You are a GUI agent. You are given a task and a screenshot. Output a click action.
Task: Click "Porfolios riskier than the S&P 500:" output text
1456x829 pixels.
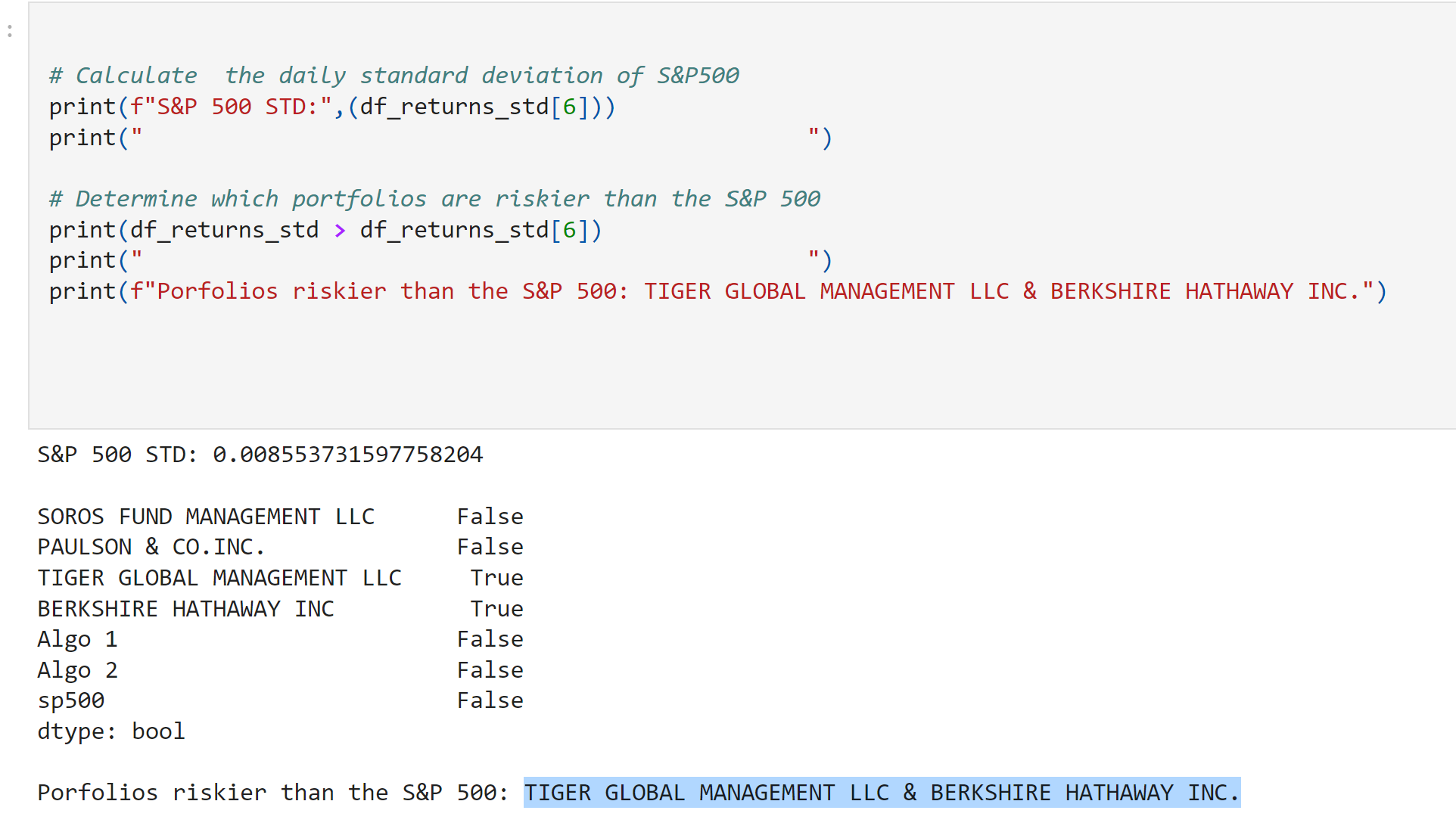pyautogui.click(x=272, y=793)
